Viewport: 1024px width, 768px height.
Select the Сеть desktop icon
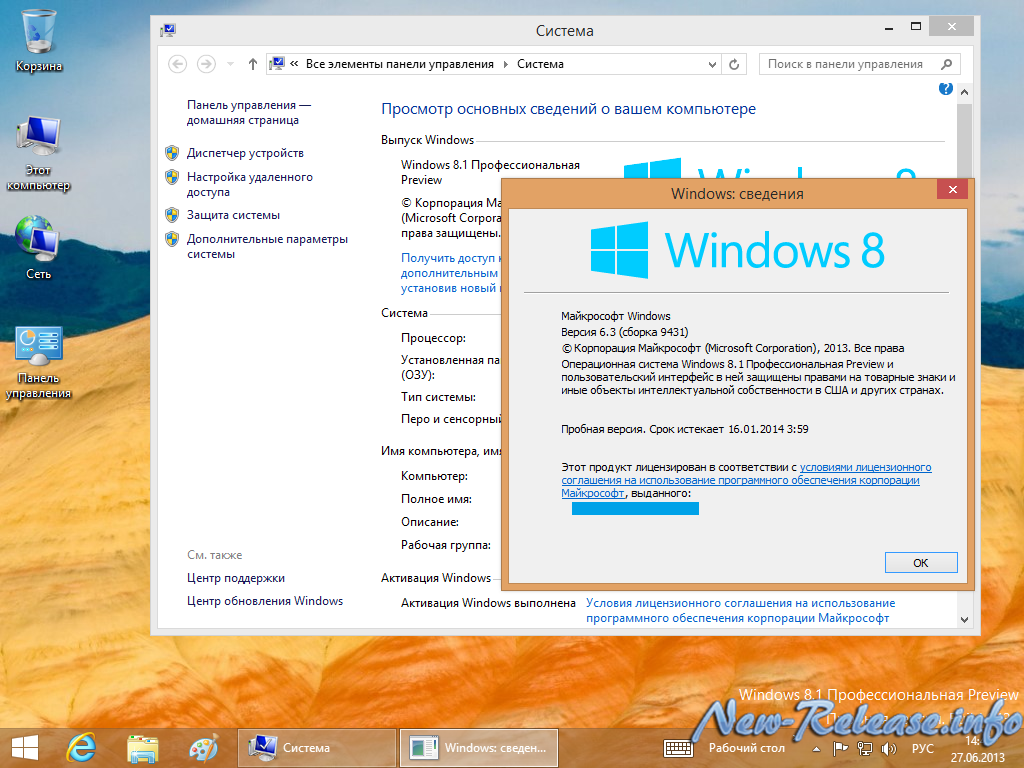(x=39, y=248)
